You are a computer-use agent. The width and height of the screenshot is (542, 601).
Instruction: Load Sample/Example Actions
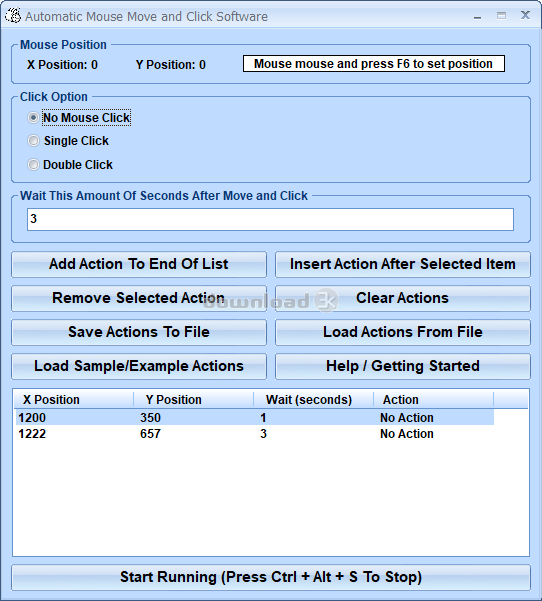pos(139,366)
